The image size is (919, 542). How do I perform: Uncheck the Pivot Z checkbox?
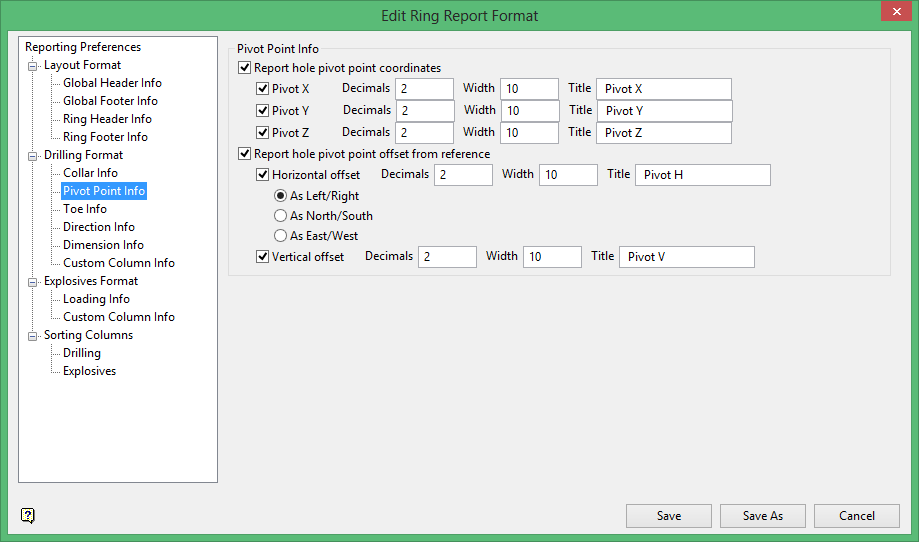(263, 133)
